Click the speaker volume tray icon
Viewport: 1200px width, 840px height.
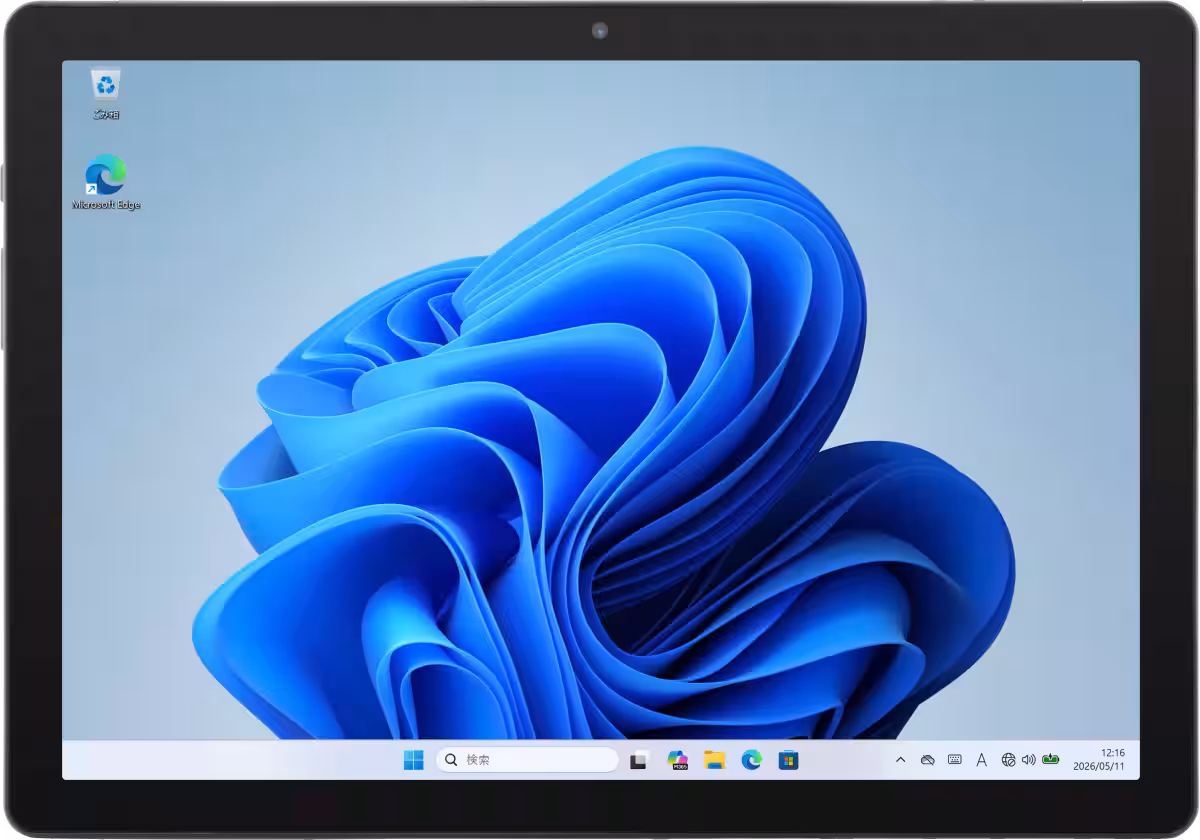1028,760
